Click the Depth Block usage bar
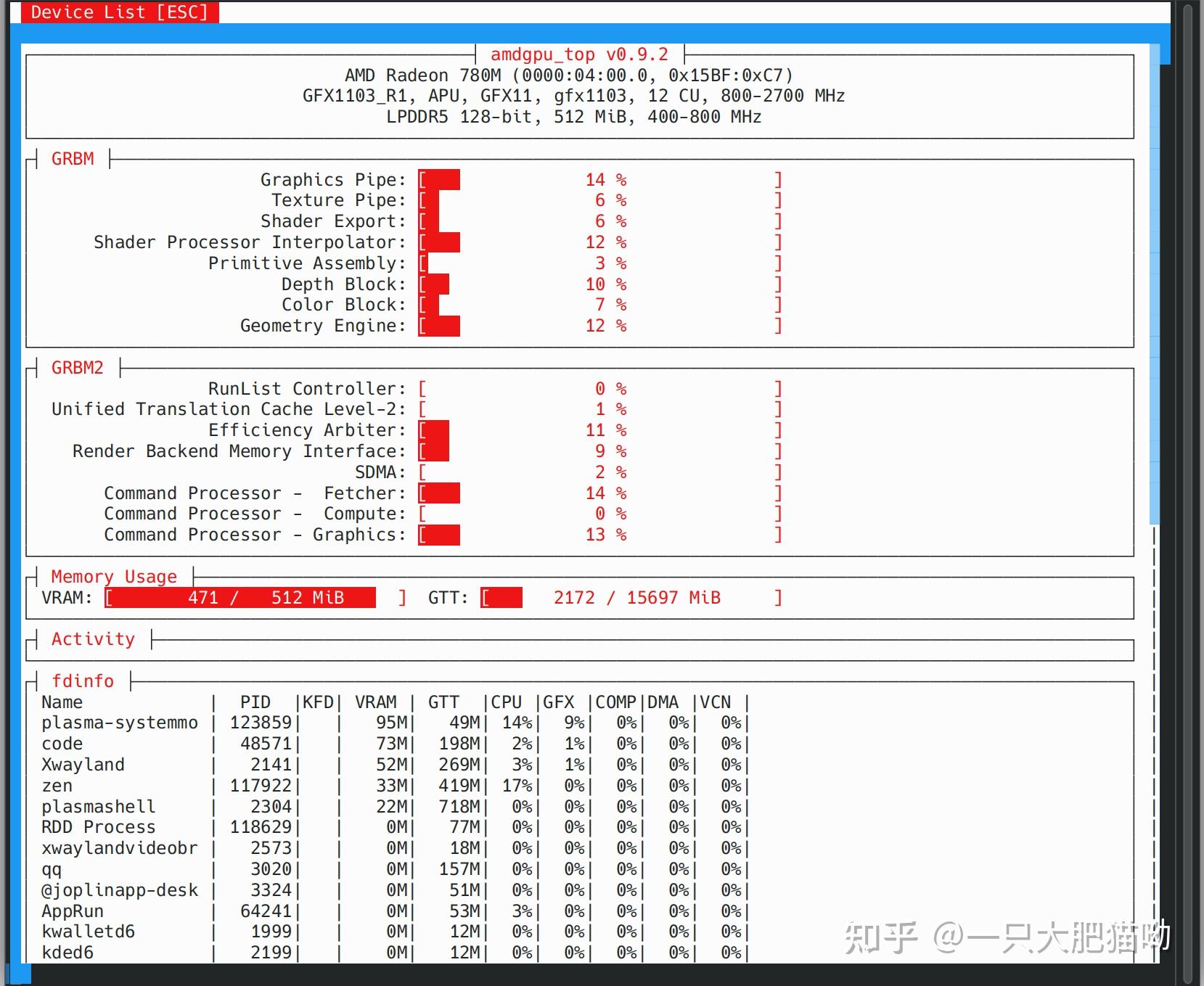The image size is (1204, 986). tap(599, 284)
